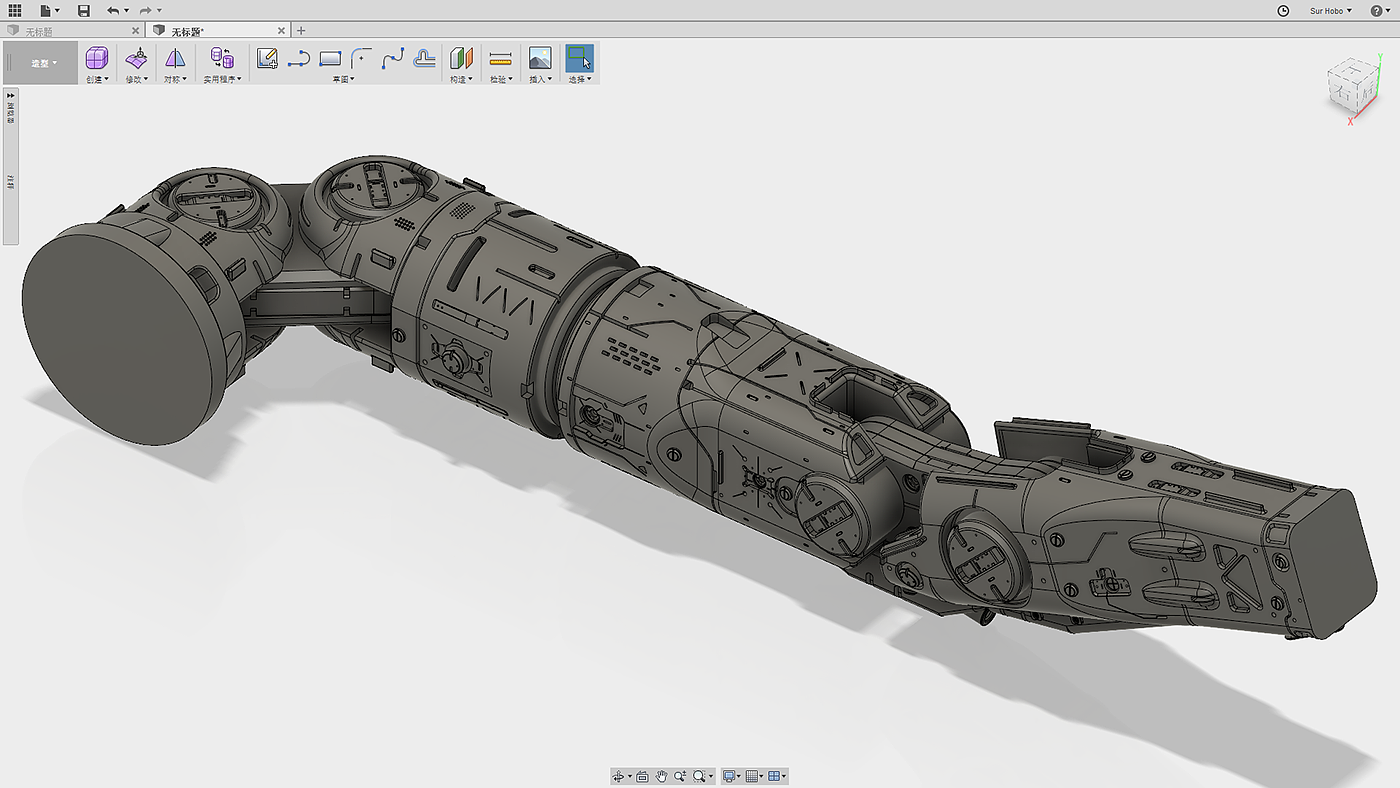
Task: Pick the Fillet sketch tool
Action: [x=361, y=59]
